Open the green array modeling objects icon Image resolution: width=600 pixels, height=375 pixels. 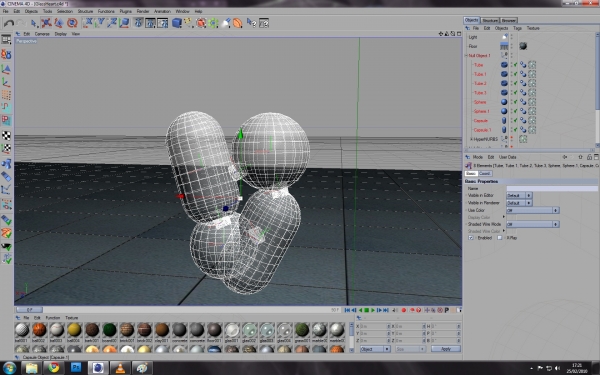213,23
